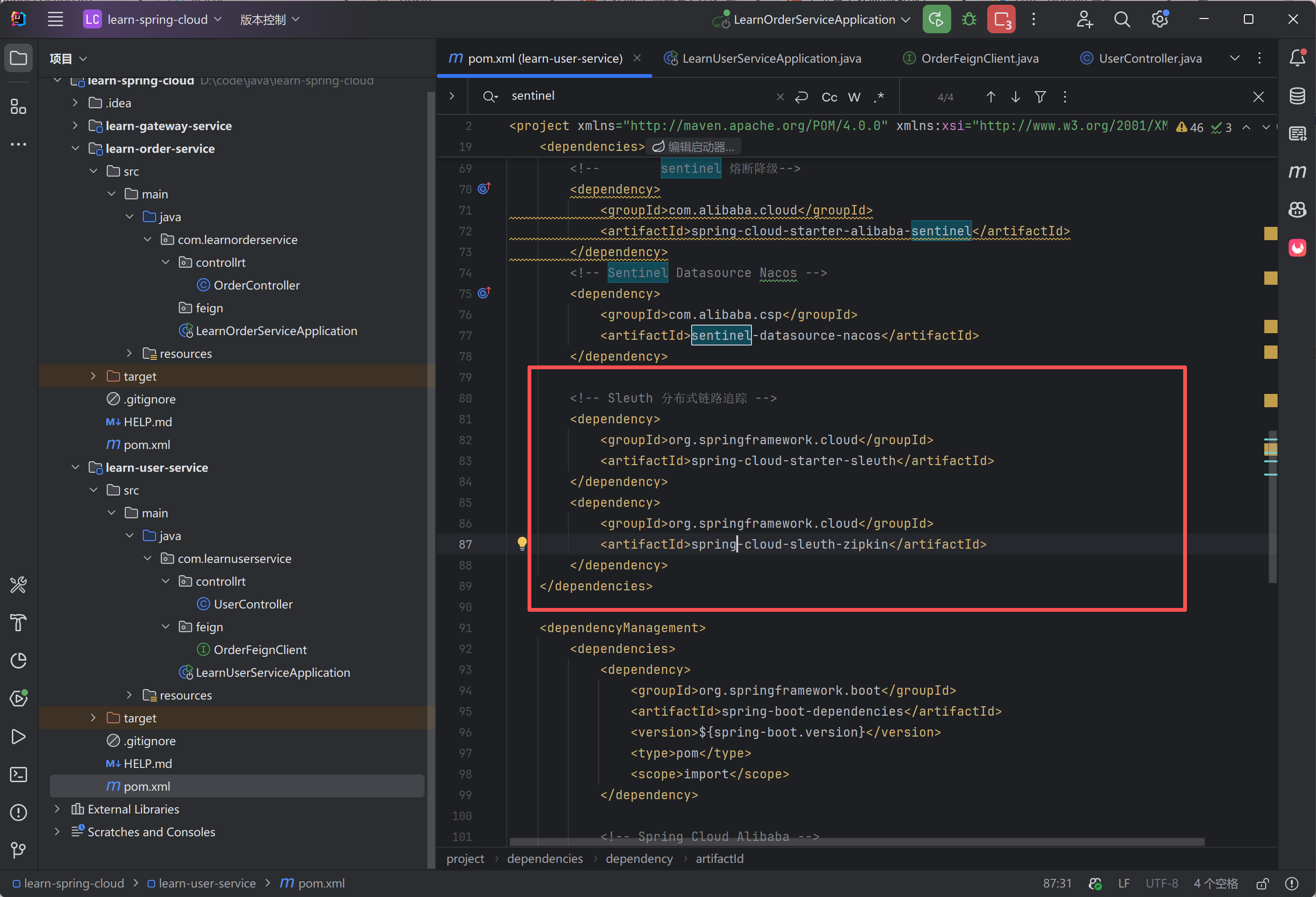
Task: Switch to LearnUserServiceApplication.java tab
Action: (763, 58)
